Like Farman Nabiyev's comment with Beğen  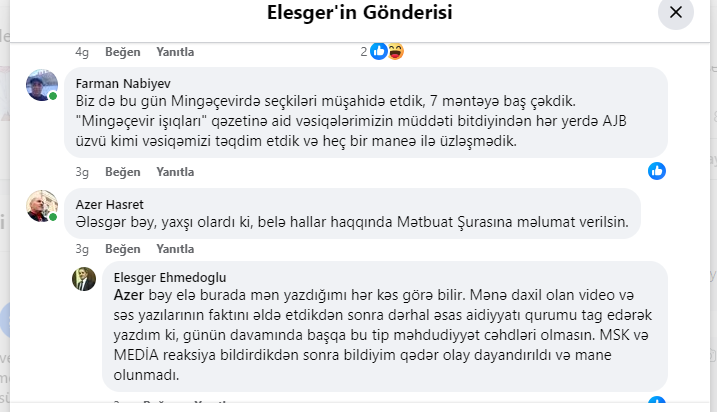point(123,172)
